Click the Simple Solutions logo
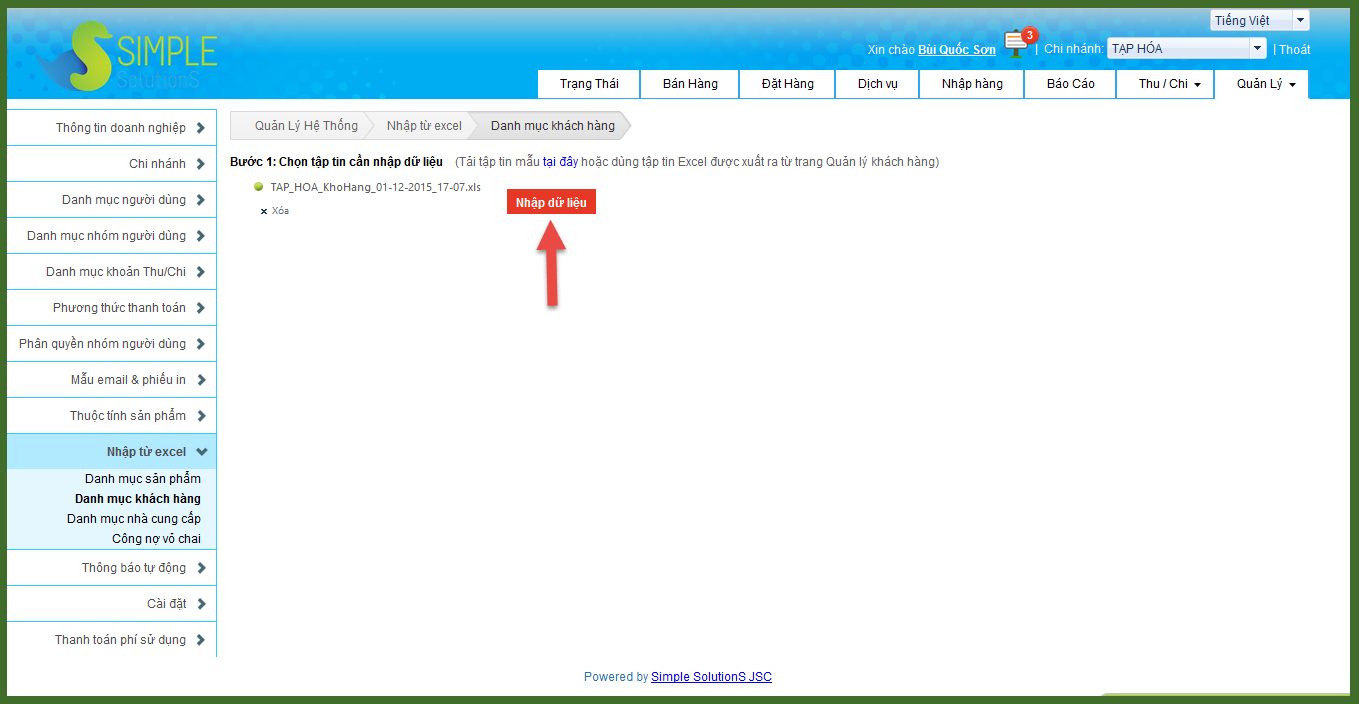Viewport: 1359px width, 704px height. click(128, 58)
